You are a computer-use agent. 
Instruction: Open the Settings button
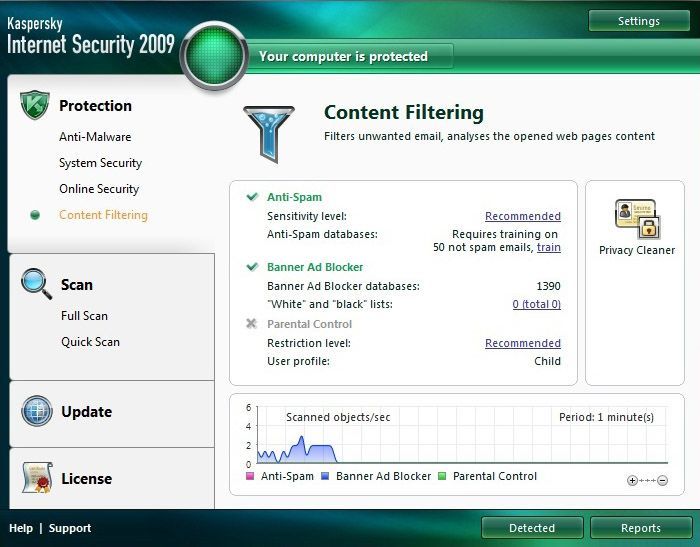[639, 21]
